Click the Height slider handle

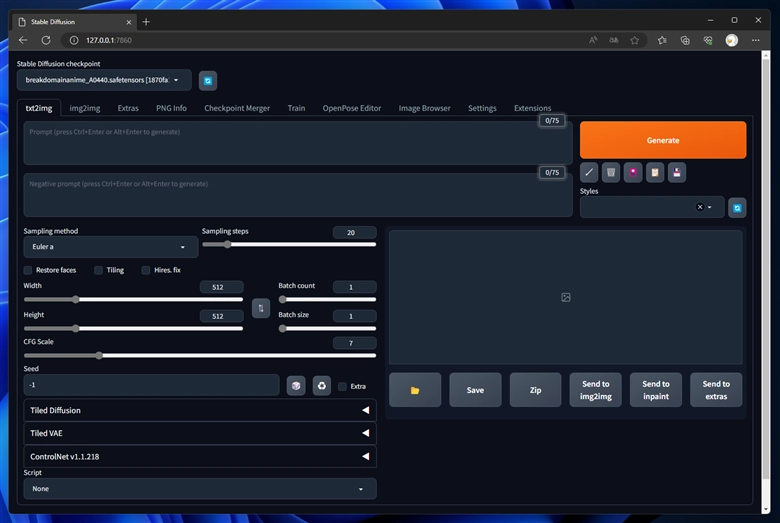pyautogui.click(x=76, y=328)
